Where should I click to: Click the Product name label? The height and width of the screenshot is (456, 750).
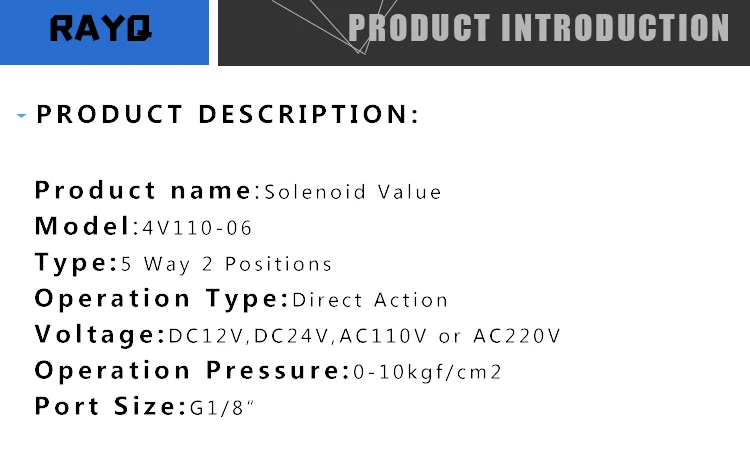[147, 190]
